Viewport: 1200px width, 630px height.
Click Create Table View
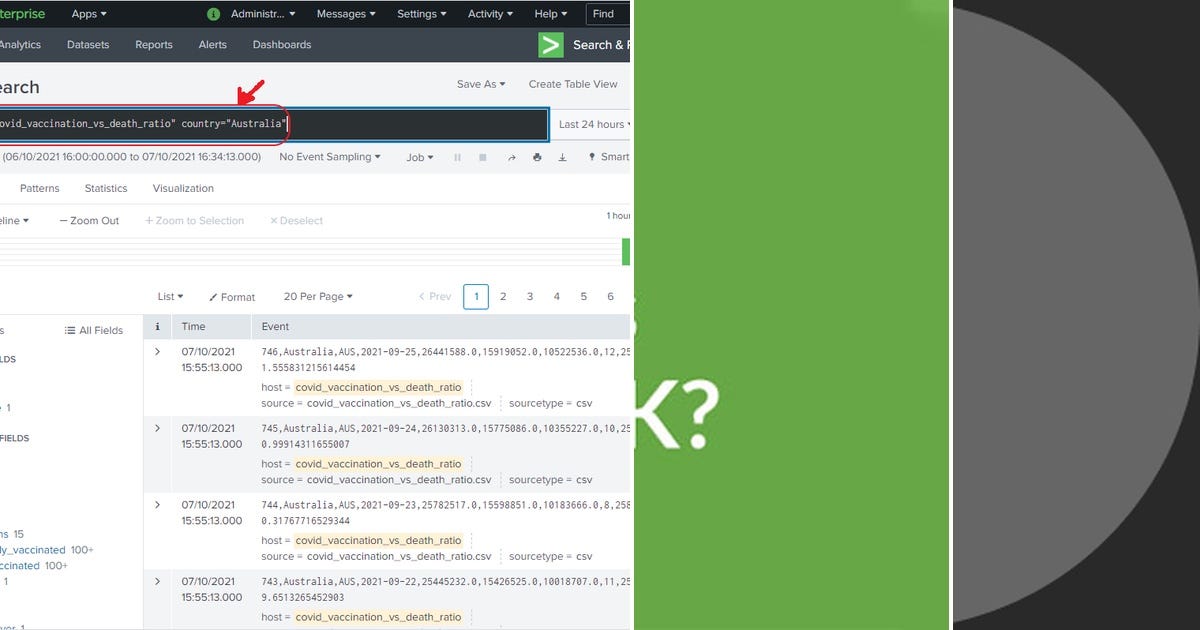tap(574, 84)
